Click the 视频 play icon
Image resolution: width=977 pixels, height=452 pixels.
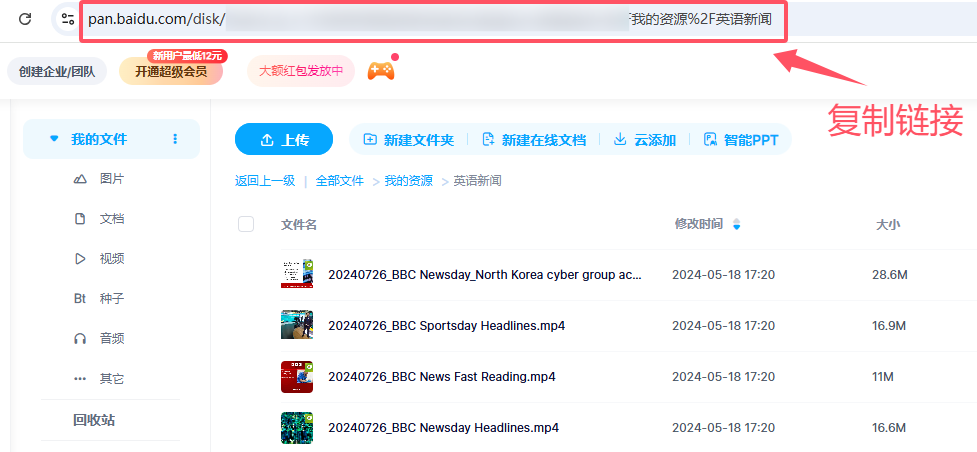[80, 259]
